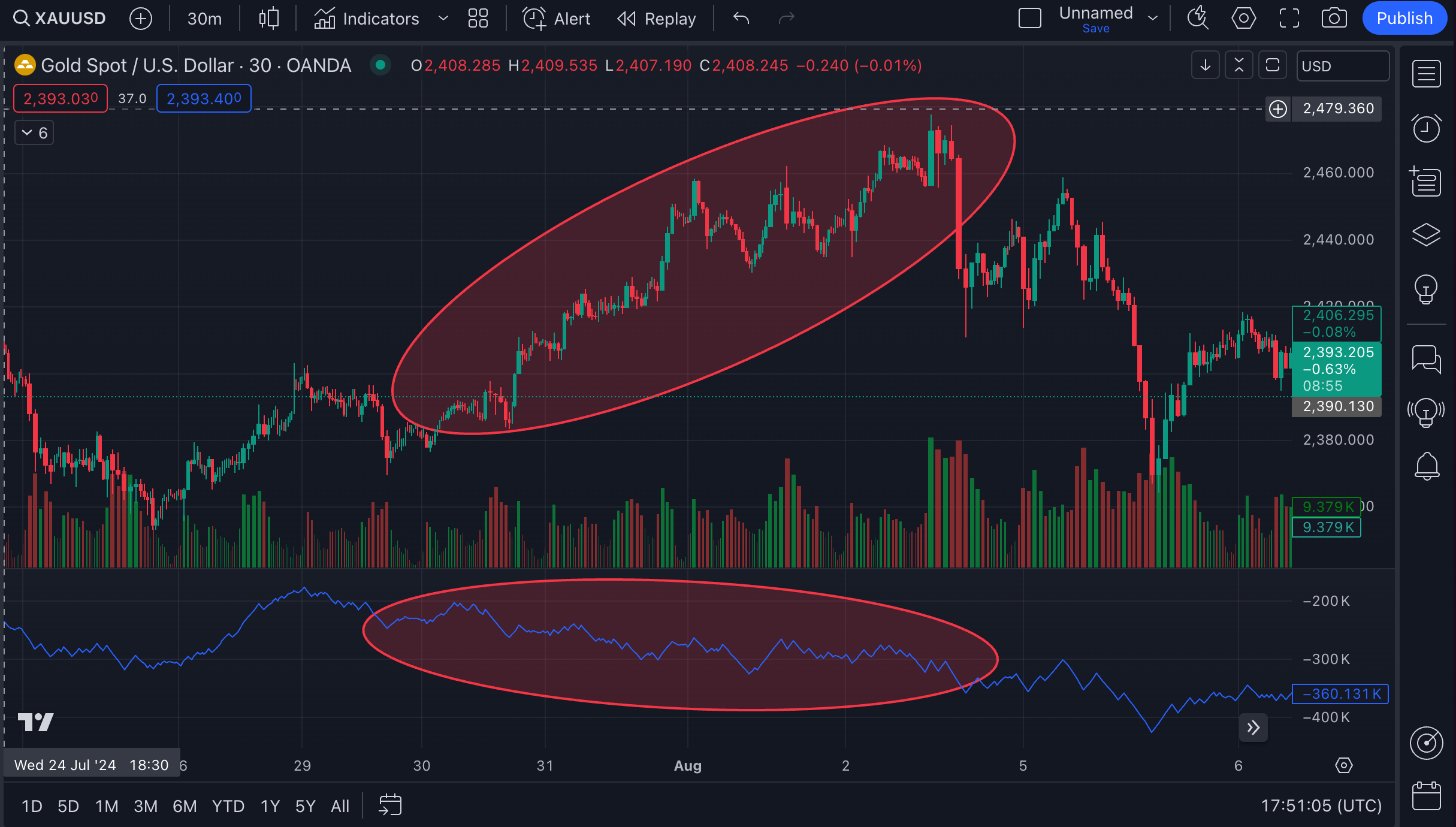Select the 1M time range
Screen dimensions: 1456x827
pos(107,806)
